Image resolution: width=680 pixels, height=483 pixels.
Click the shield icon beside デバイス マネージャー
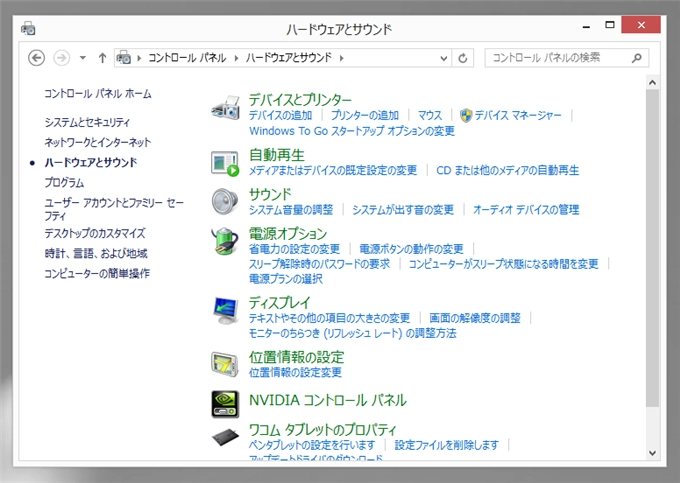pyautogui.click(x=466, y=115)
